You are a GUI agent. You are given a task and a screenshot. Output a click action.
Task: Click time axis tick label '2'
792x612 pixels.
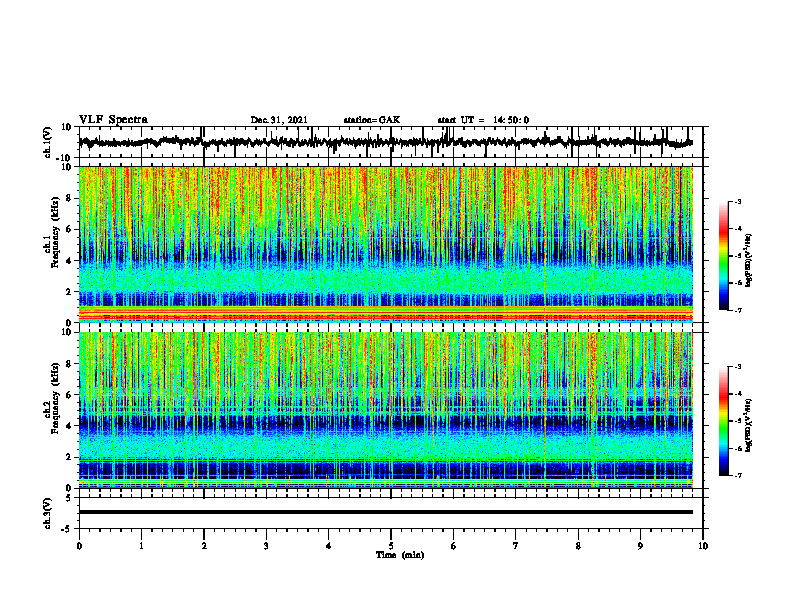click(x=204, y=546)
